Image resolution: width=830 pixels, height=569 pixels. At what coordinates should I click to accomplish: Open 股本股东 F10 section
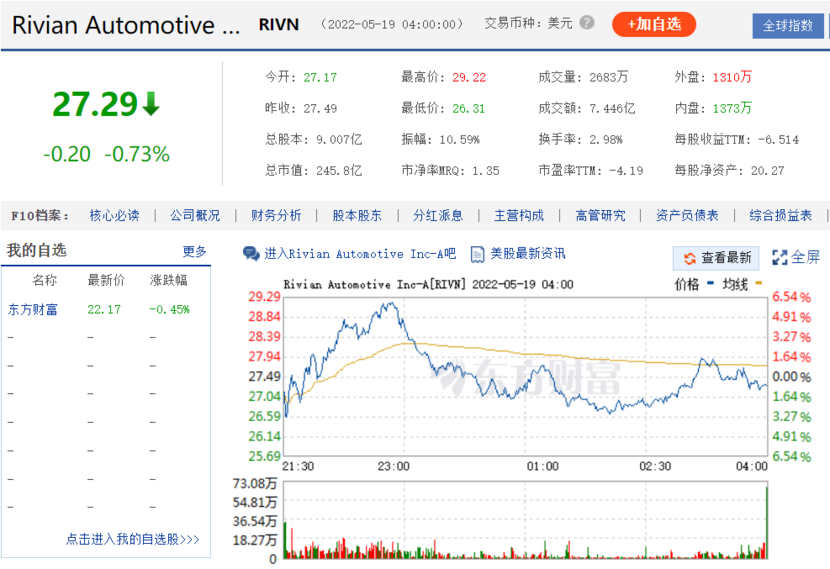coord(357,215)
